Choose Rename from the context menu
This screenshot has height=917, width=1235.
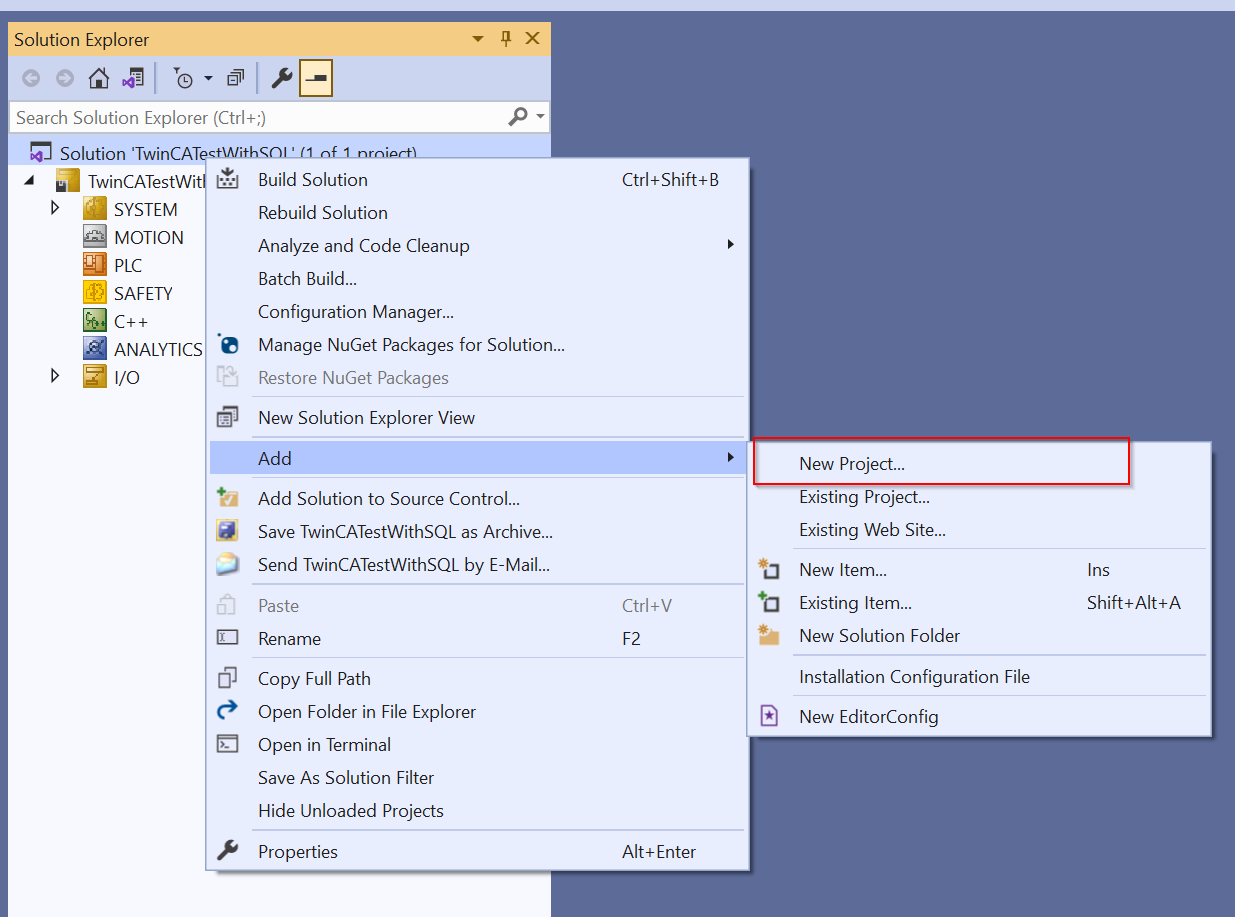(x=477, y=639)
